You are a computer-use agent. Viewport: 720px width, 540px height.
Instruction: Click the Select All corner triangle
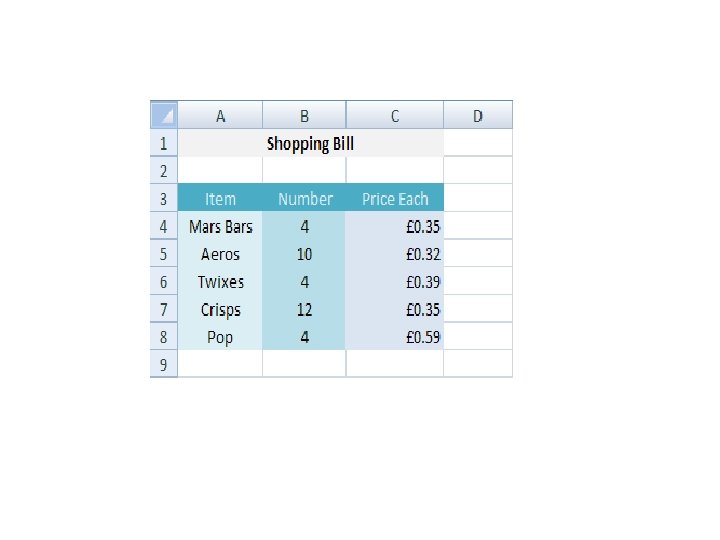tap(164, 115)
